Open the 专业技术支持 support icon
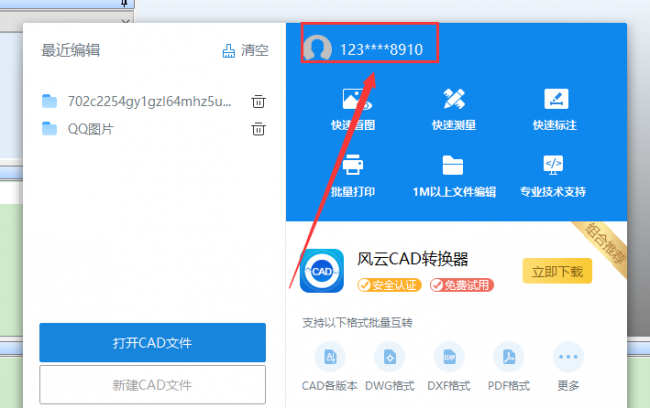 tap(553, 165)
